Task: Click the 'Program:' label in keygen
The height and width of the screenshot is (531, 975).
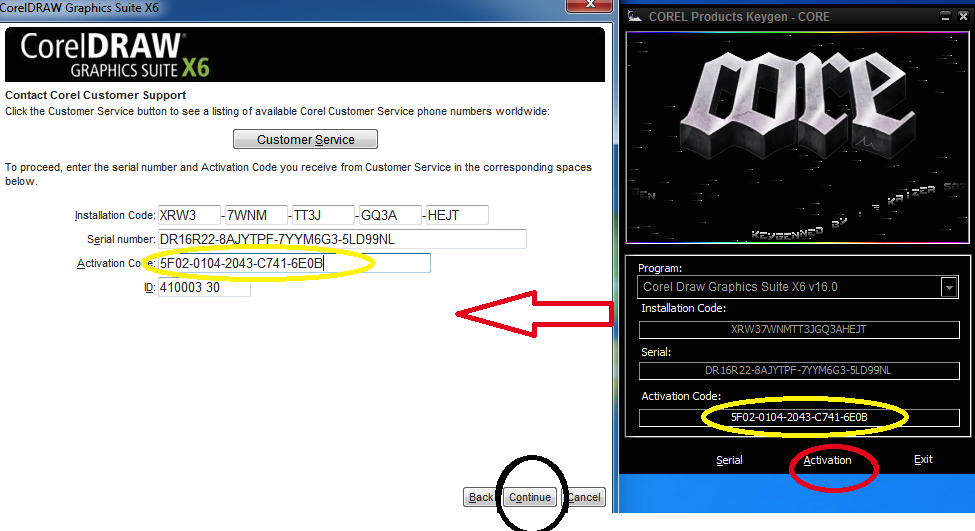Action: (x=660, y=268)
